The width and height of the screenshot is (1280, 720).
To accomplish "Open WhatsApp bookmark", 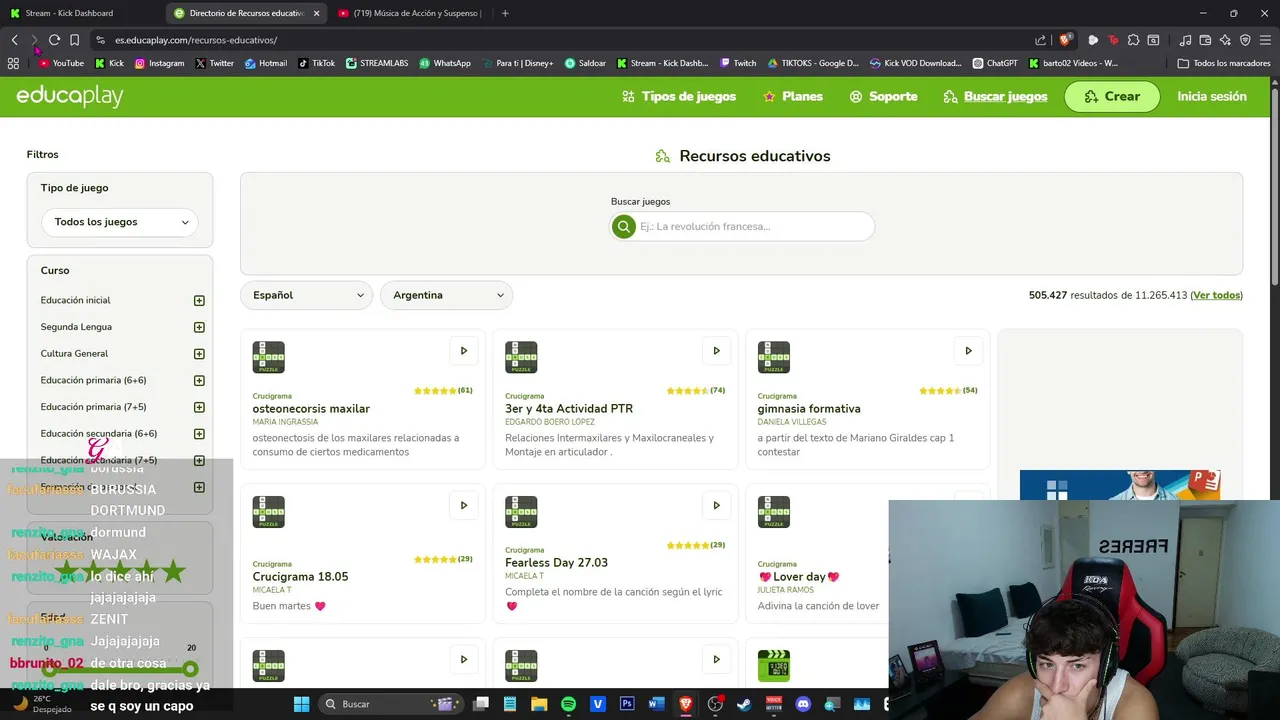I will pyautogui.click(x=445, y=63).
